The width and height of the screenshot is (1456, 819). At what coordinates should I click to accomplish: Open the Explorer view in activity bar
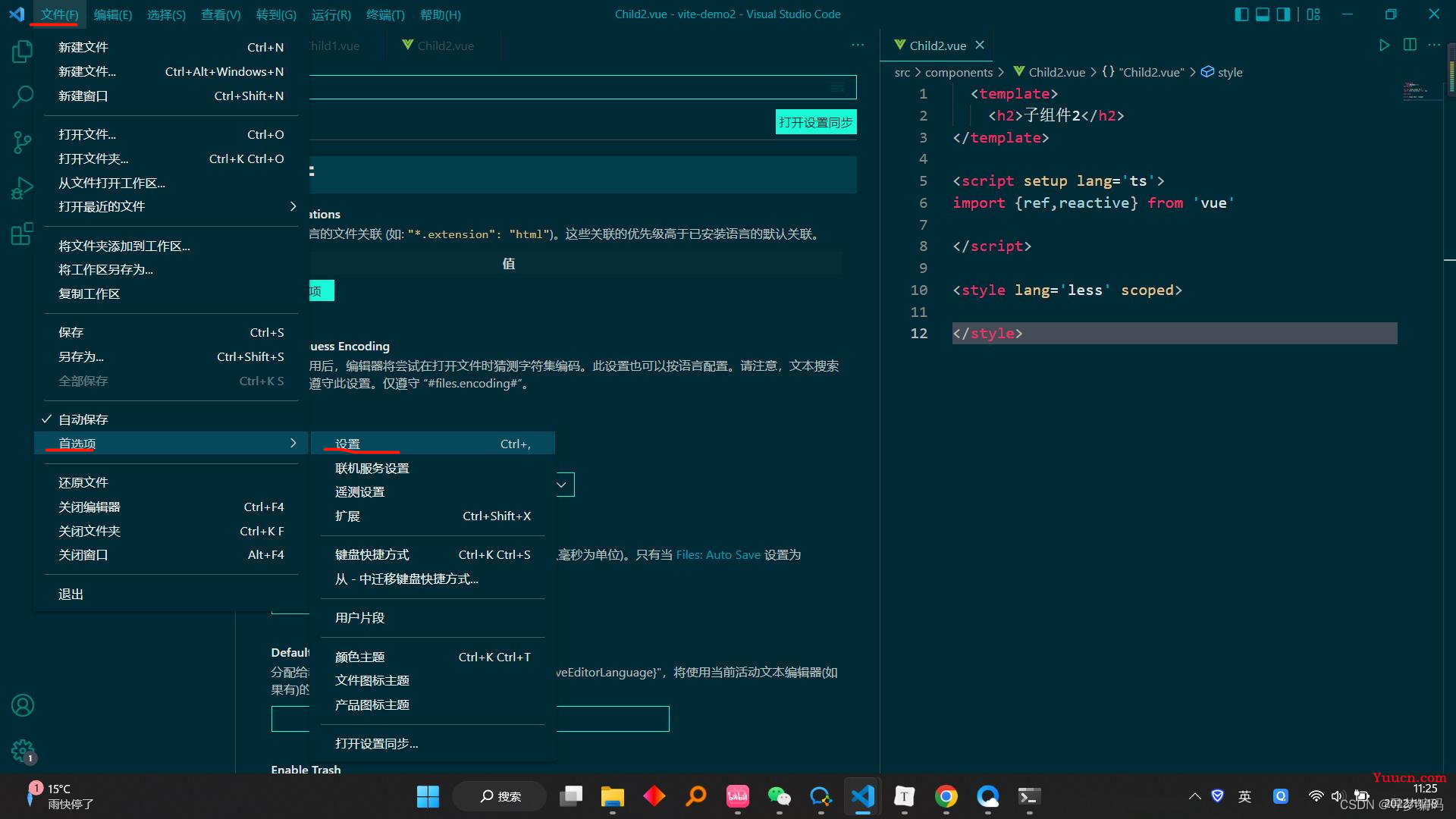coord(22,52)
